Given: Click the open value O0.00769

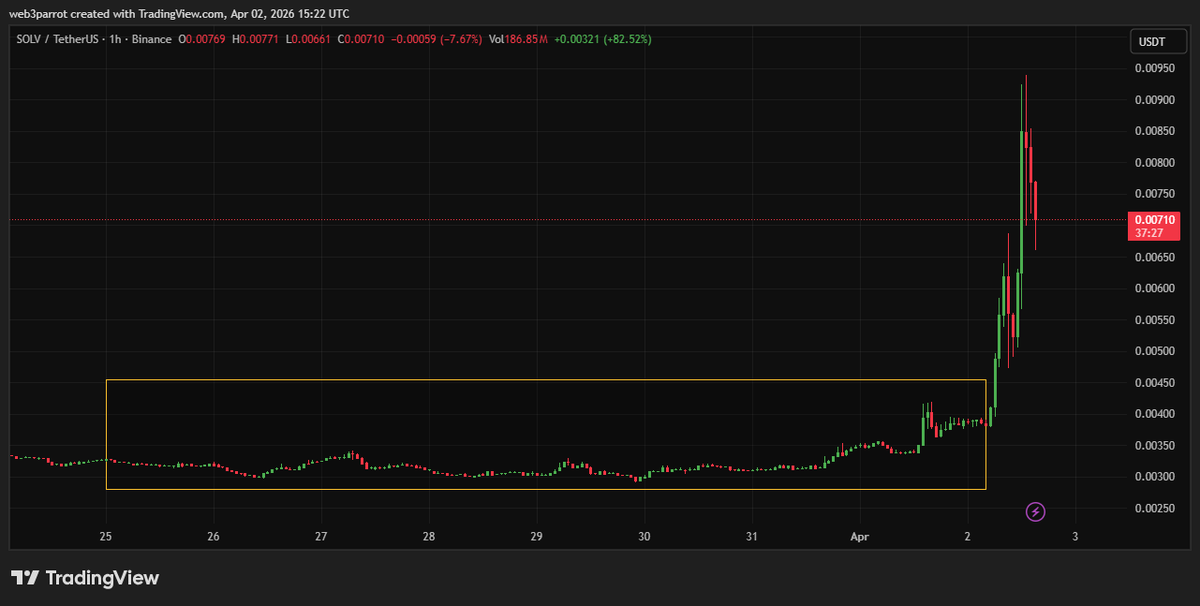Looking at the screenshot, I should click(x=203, y=39).
